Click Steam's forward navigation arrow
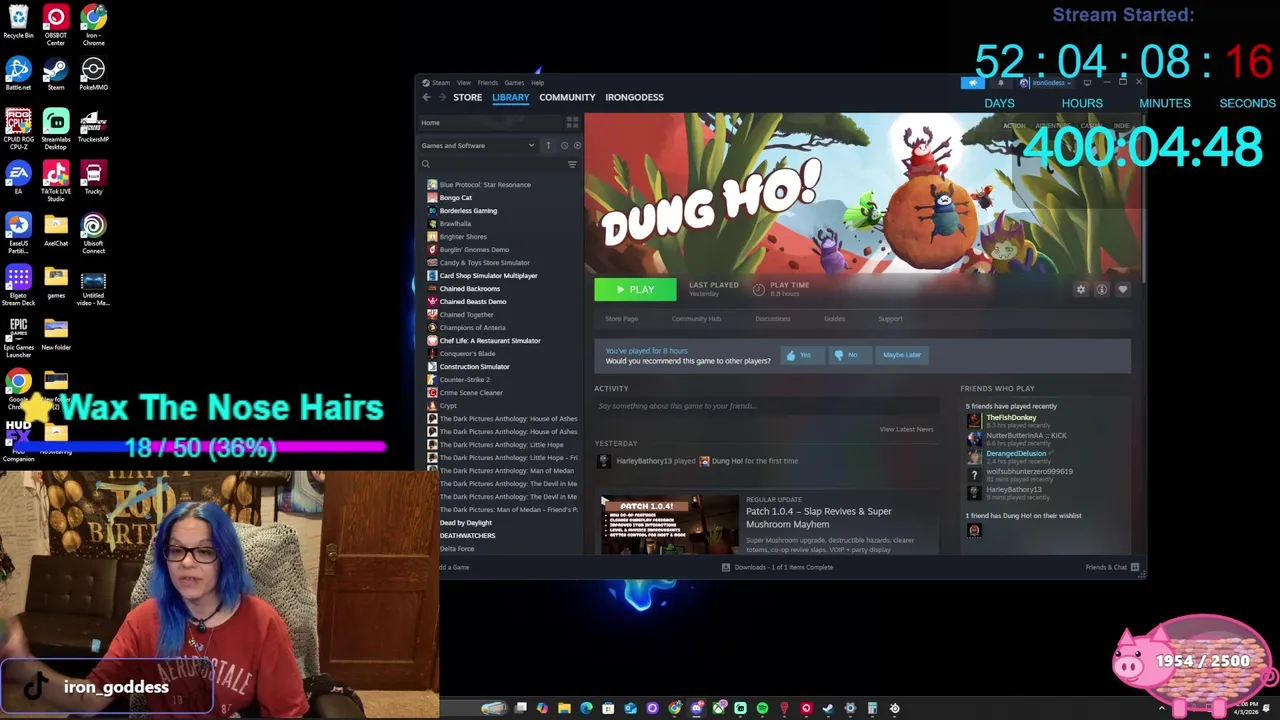1280x720 pixels. click(x=441, y=97)
